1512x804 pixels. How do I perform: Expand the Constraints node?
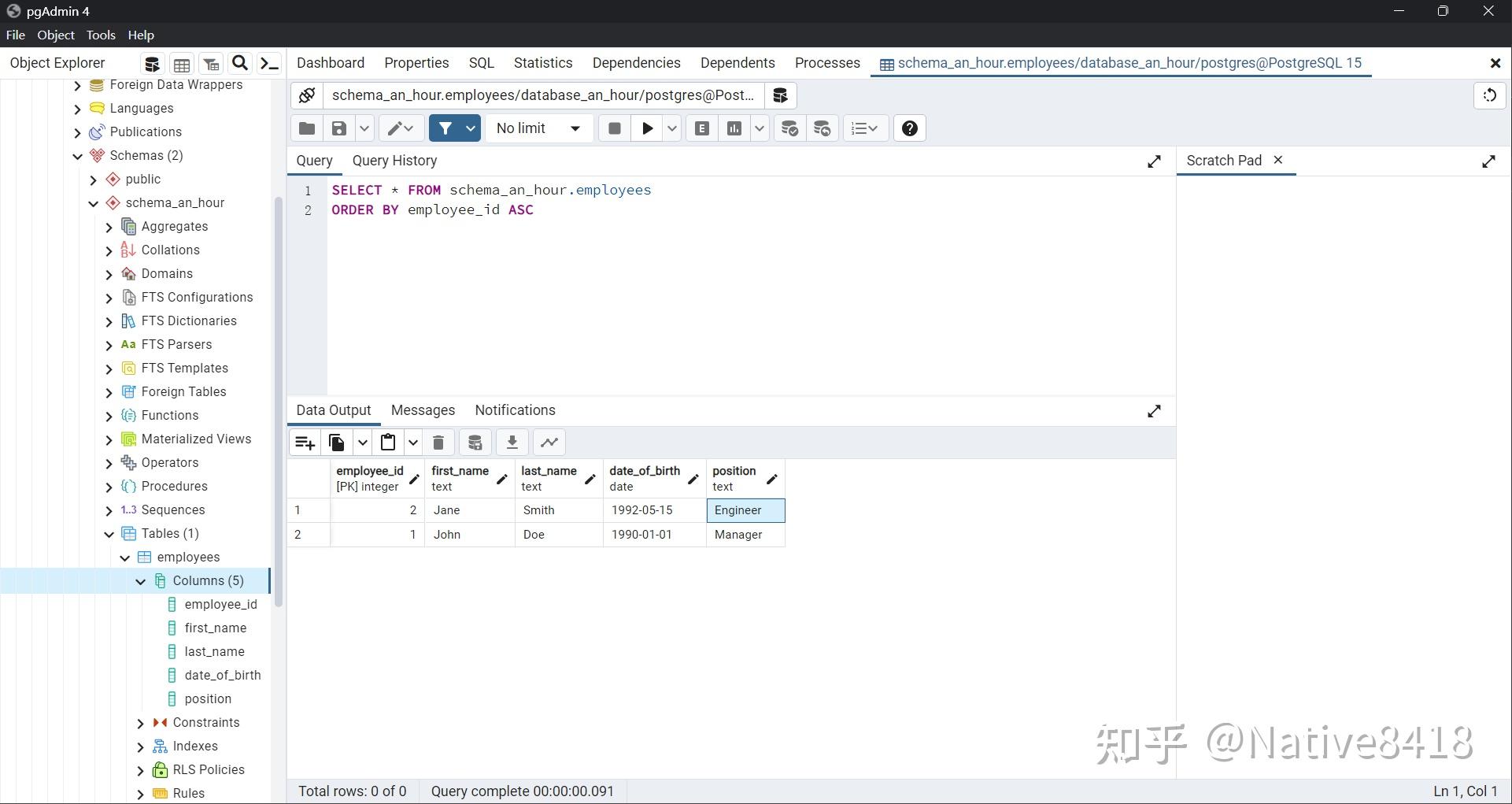pos(141,723)
